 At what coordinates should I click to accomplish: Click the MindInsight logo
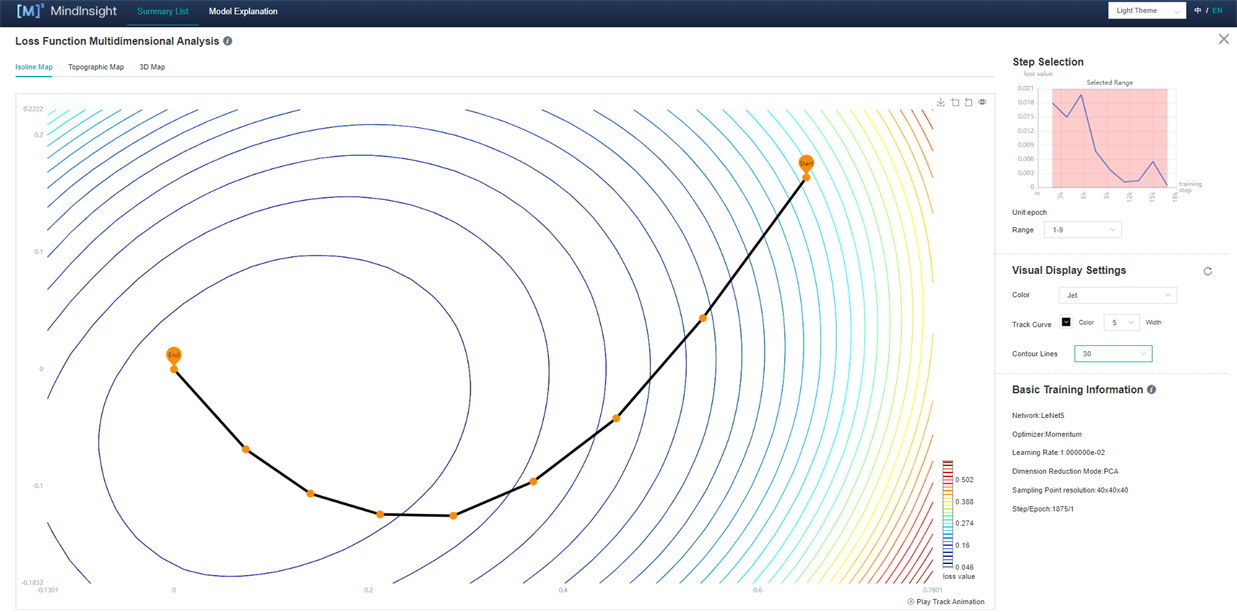(67, 12)
